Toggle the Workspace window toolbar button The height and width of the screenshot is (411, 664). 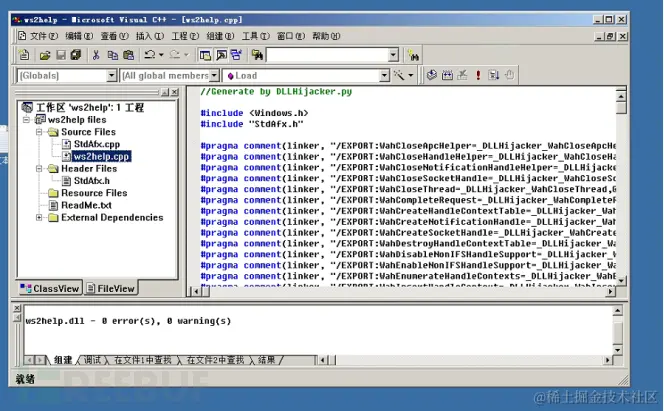click(205, 55)
